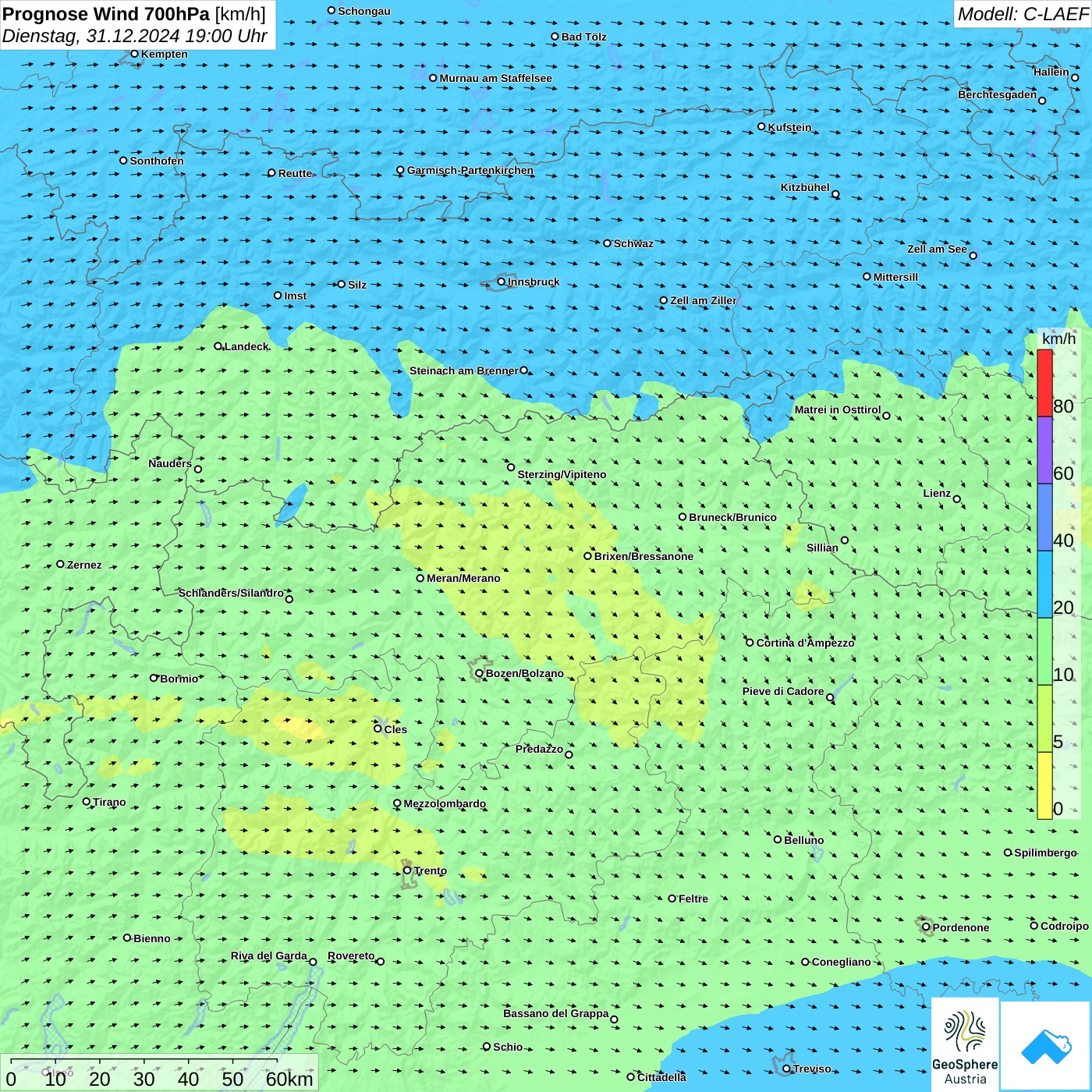Click the Kufstein location marker
Screen dimensions: 1092x1092
pos(762,126)
